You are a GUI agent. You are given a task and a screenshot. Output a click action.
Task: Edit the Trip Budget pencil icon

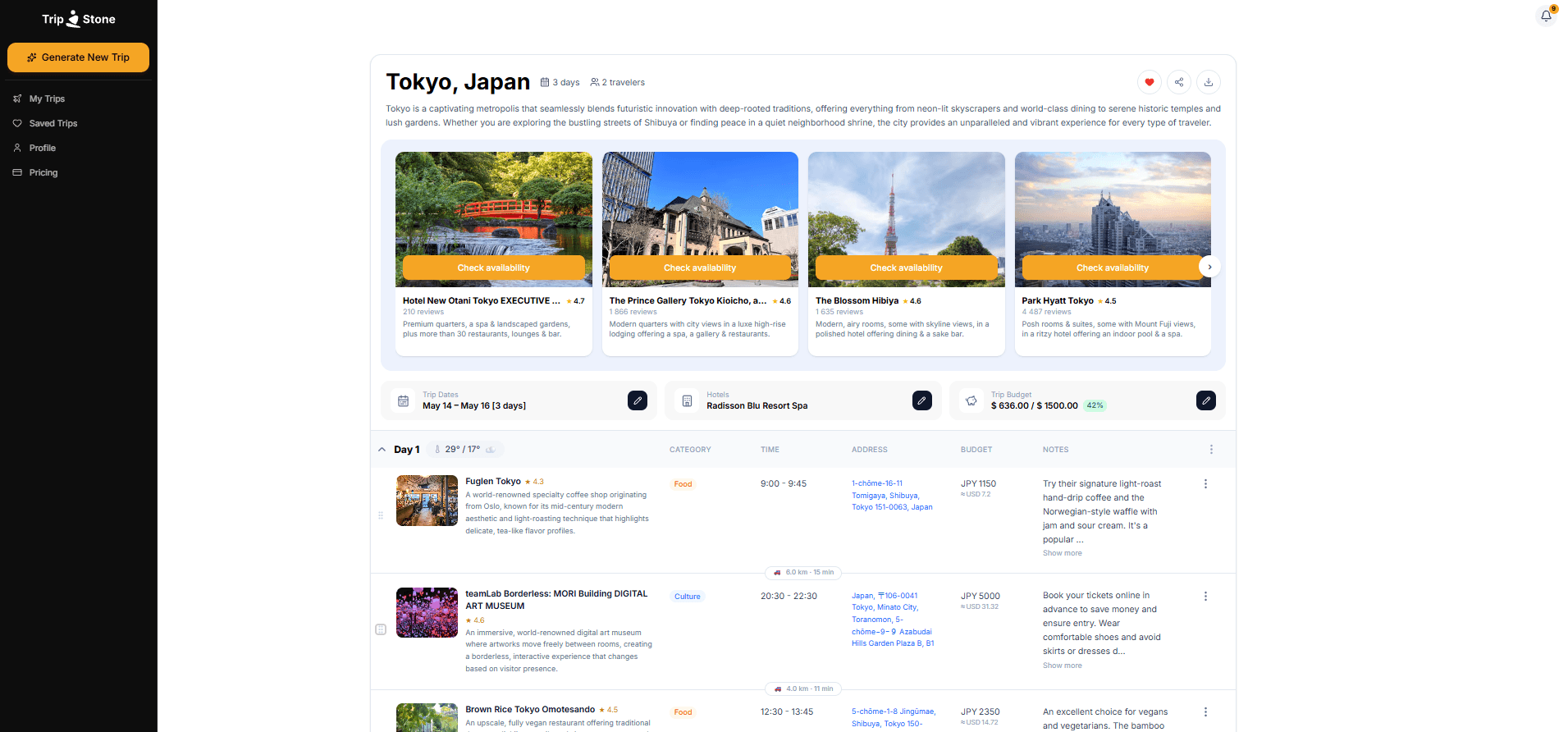pos(1206,400)
